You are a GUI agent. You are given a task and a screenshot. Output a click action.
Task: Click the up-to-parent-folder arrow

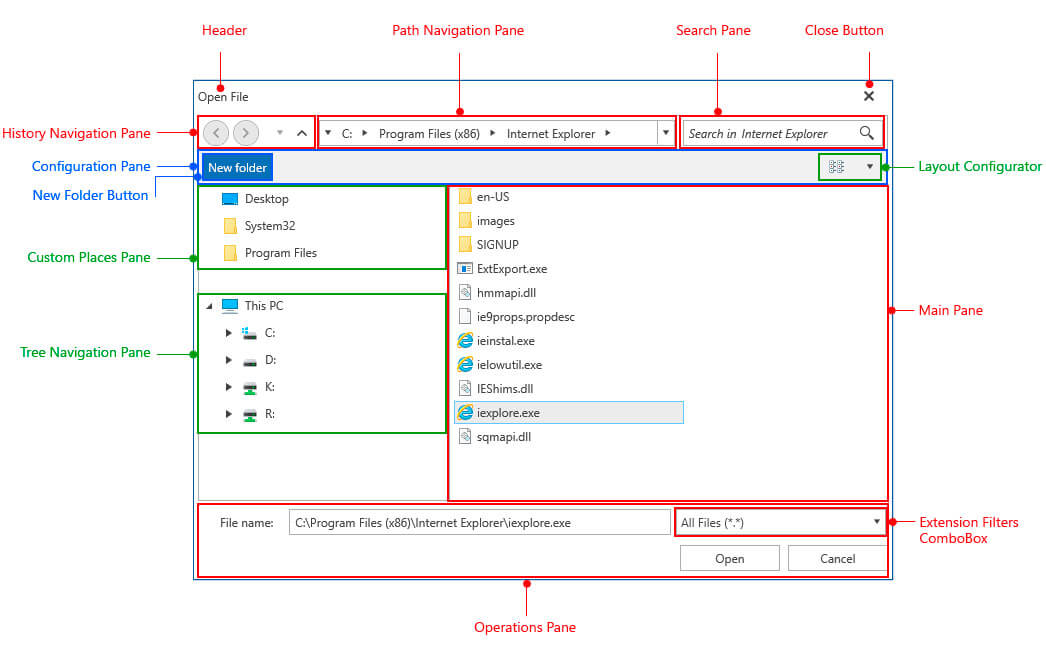tap(301, 131)
